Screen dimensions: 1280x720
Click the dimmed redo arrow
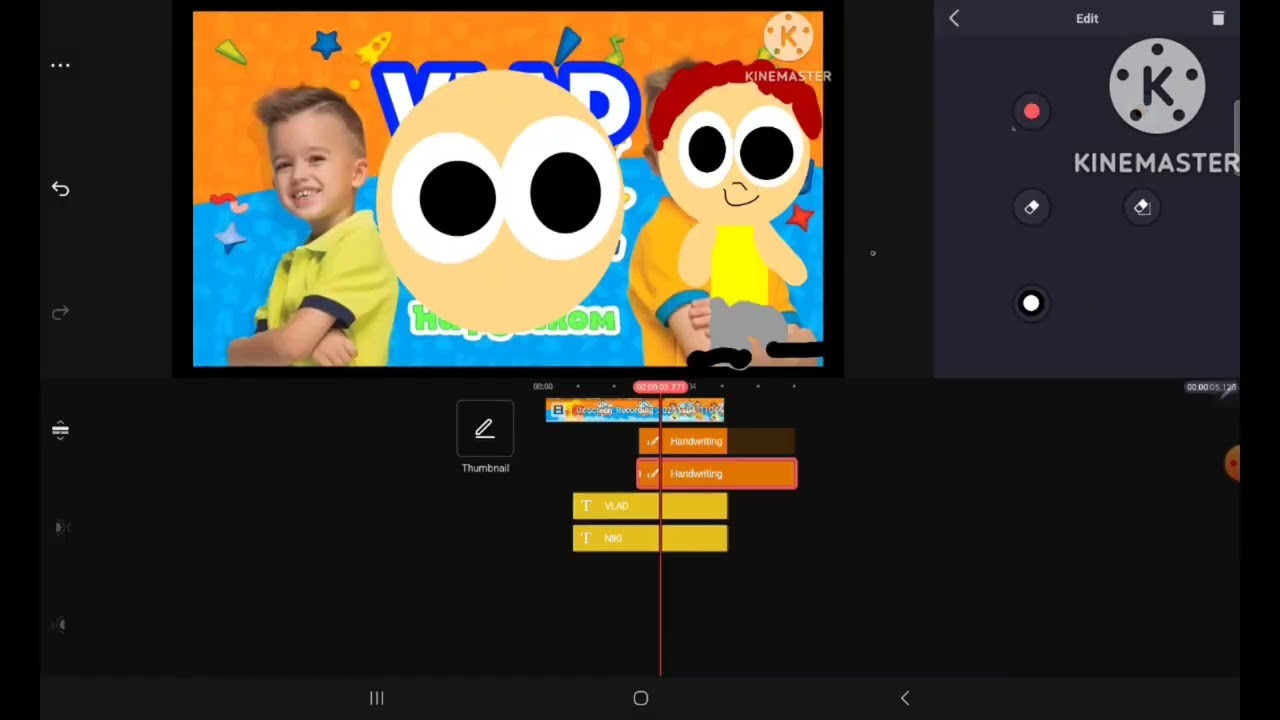click(60, 313)
